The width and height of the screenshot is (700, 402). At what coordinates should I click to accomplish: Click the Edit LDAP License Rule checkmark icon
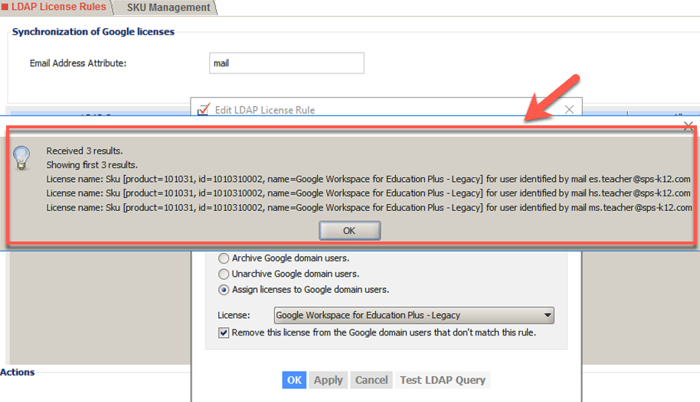click(x=203, y=109)
